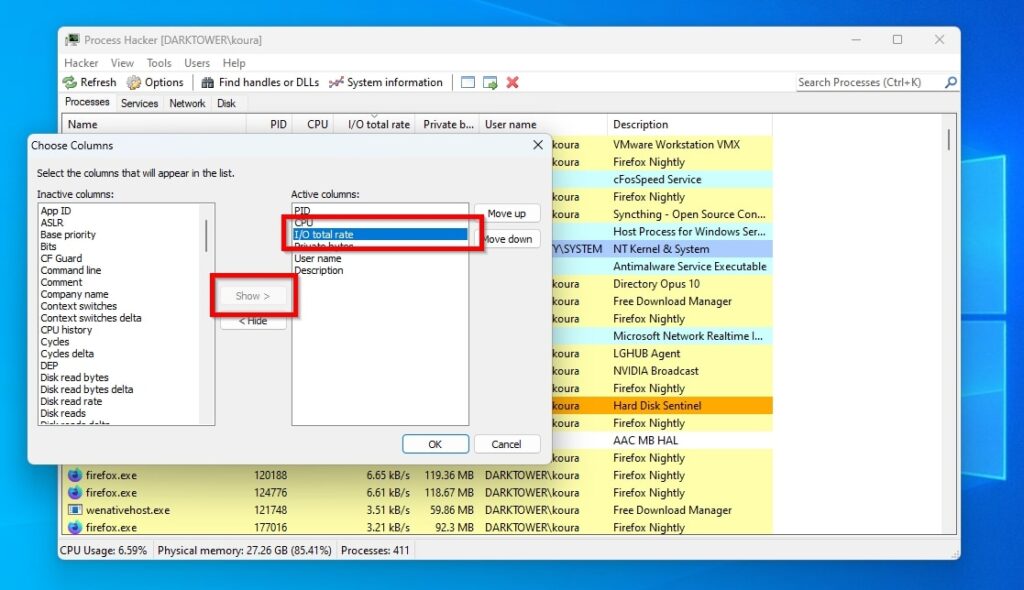Click inside the Search Processes field
Screen dimensions: 1024x590
coord(860,82)
